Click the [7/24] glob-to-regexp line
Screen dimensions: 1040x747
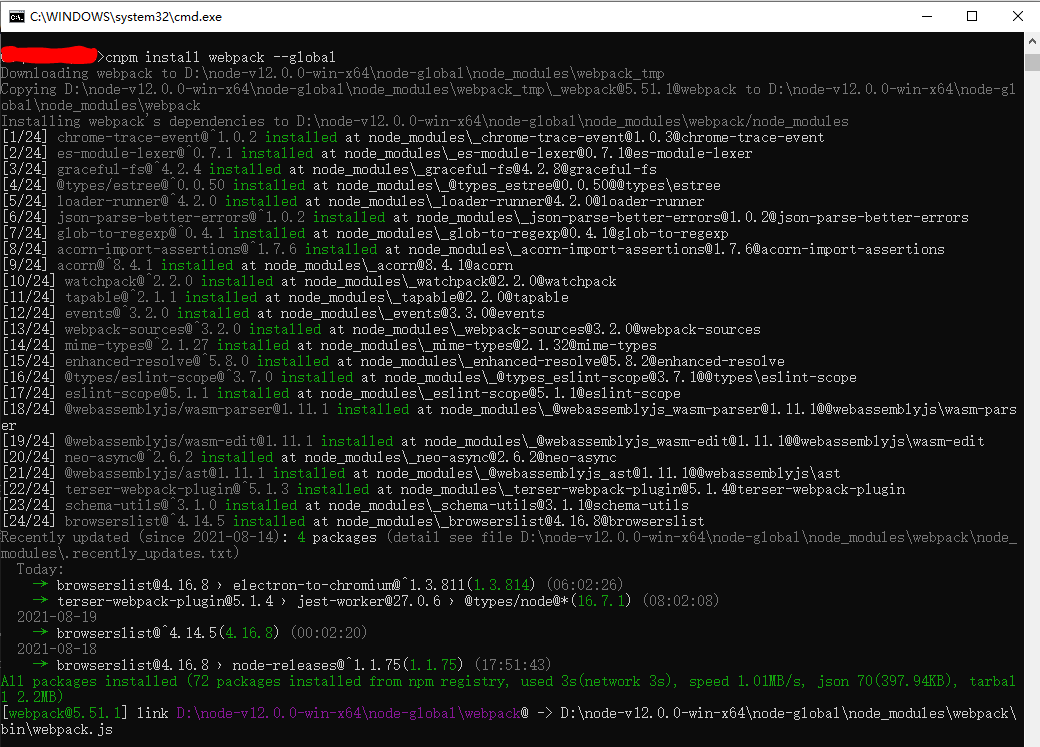(365, 234)
